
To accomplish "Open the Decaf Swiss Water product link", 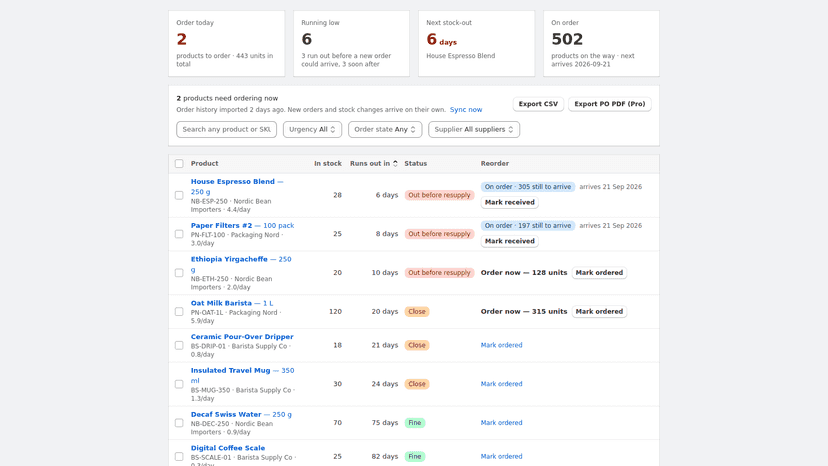I will [241, 414].
